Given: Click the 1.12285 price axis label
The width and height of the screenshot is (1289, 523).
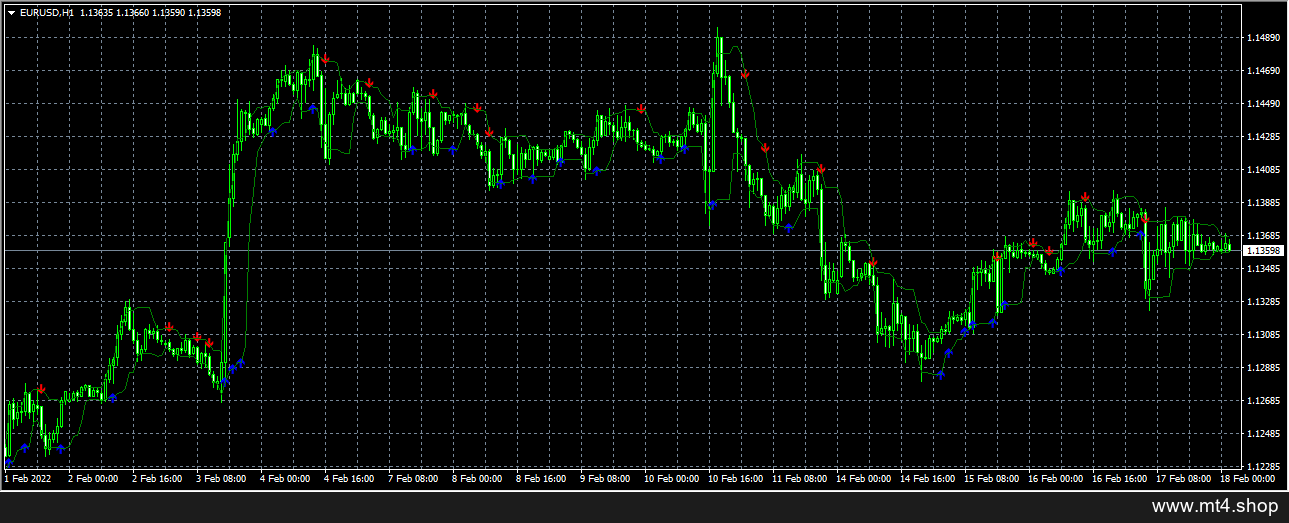Looking at the screenshot, I should [x=1265, y=466].
